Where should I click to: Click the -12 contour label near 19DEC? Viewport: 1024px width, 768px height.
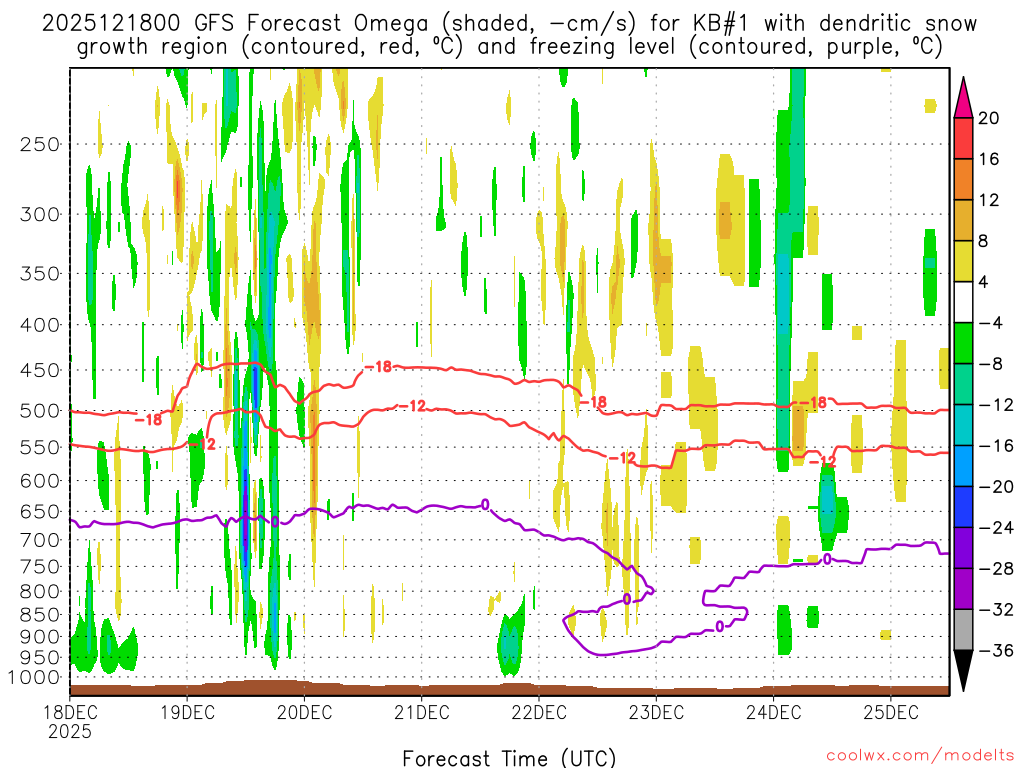(202, 444)
